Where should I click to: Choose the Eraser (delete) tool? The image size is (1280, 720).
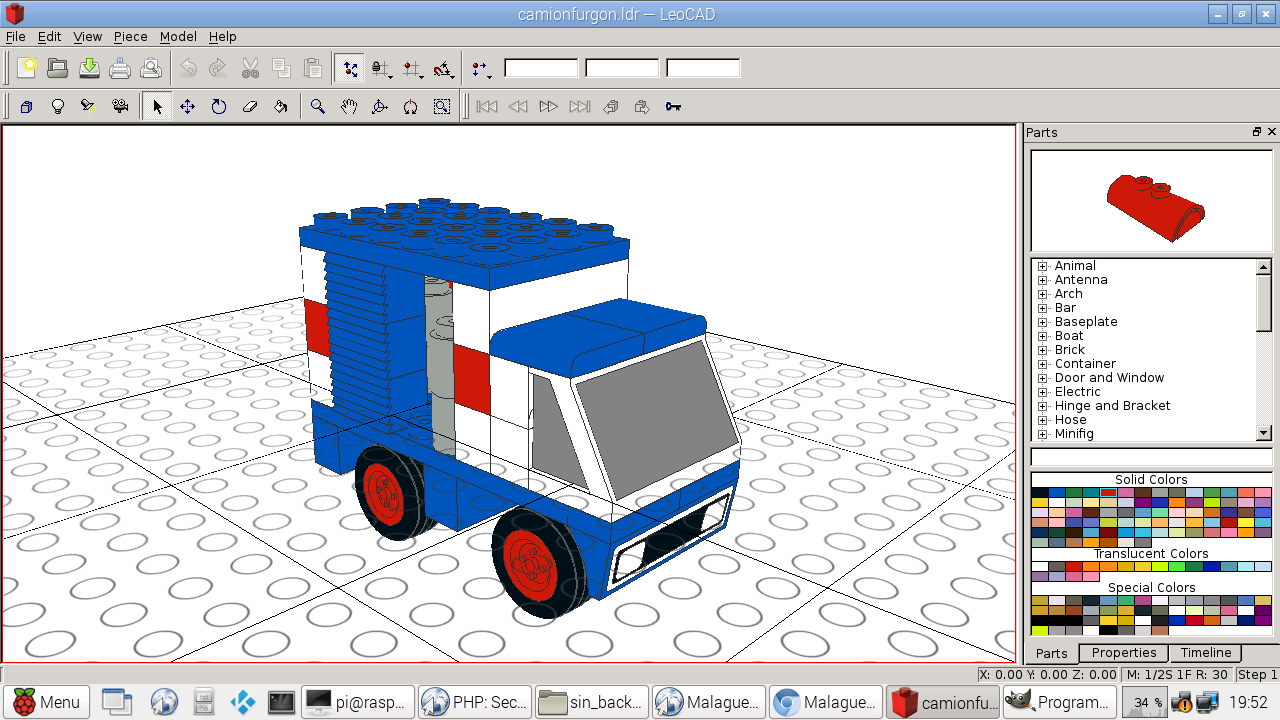pos(250,106)
